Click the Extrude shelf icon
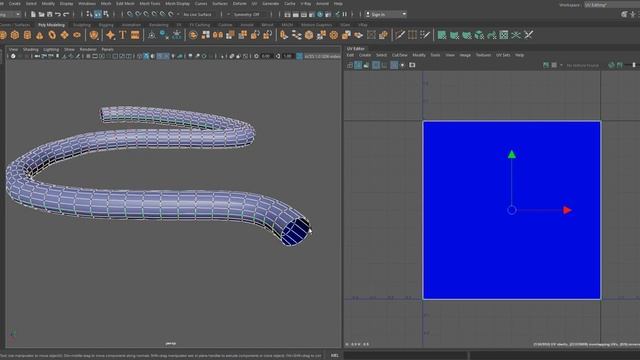Screen dimensions: 640x360 tap(284, 35)
